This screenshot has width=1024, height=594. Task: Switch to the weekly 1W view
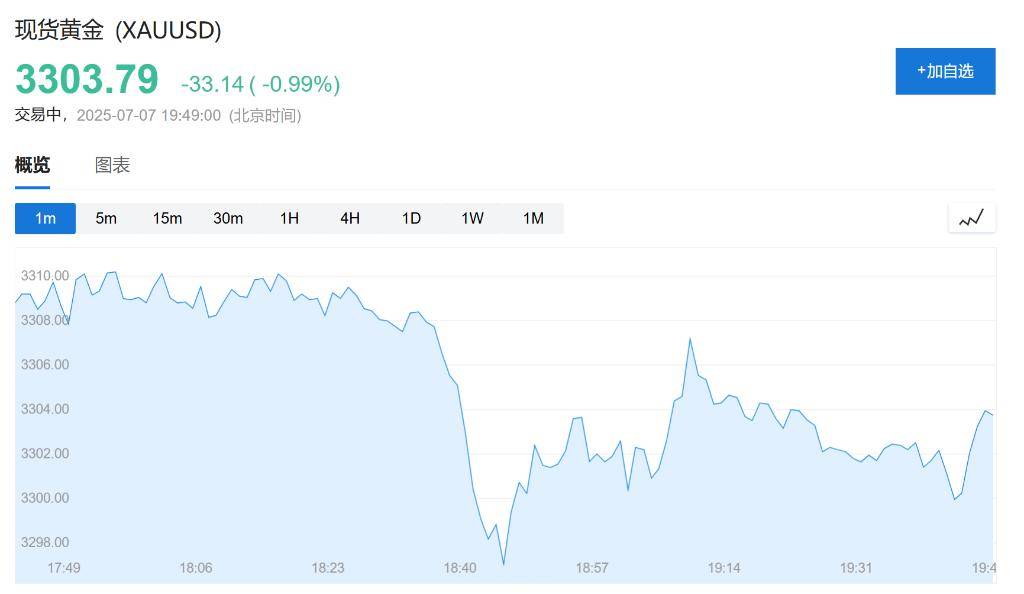[471, 217]
